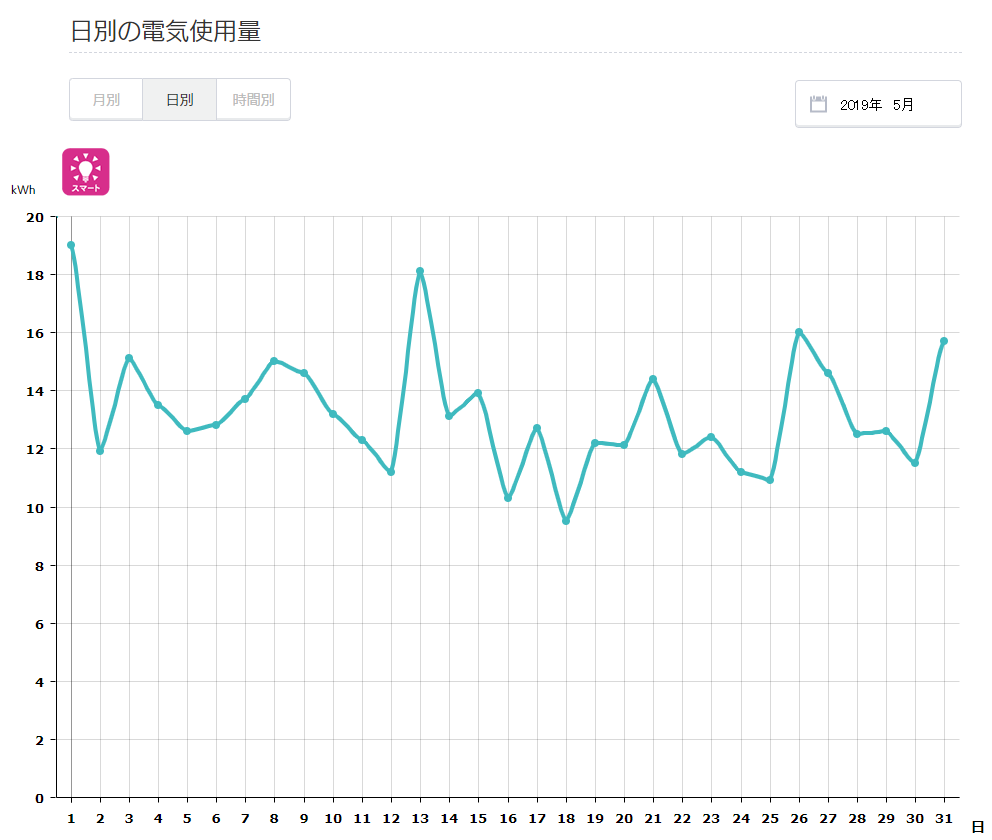Screen dimensions: 992x840
Task: Select the data point for day 3
Action: (129, 358)
